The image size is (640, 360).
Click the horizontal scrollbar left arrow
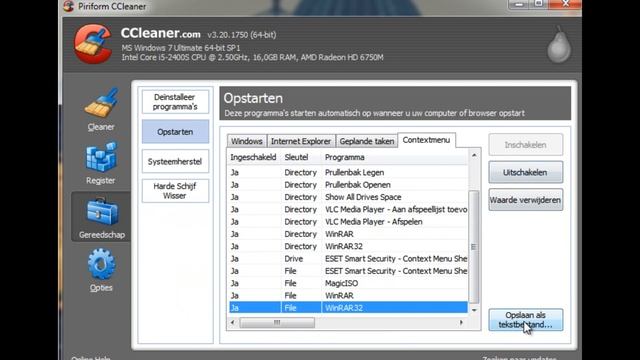pos(233,322)
